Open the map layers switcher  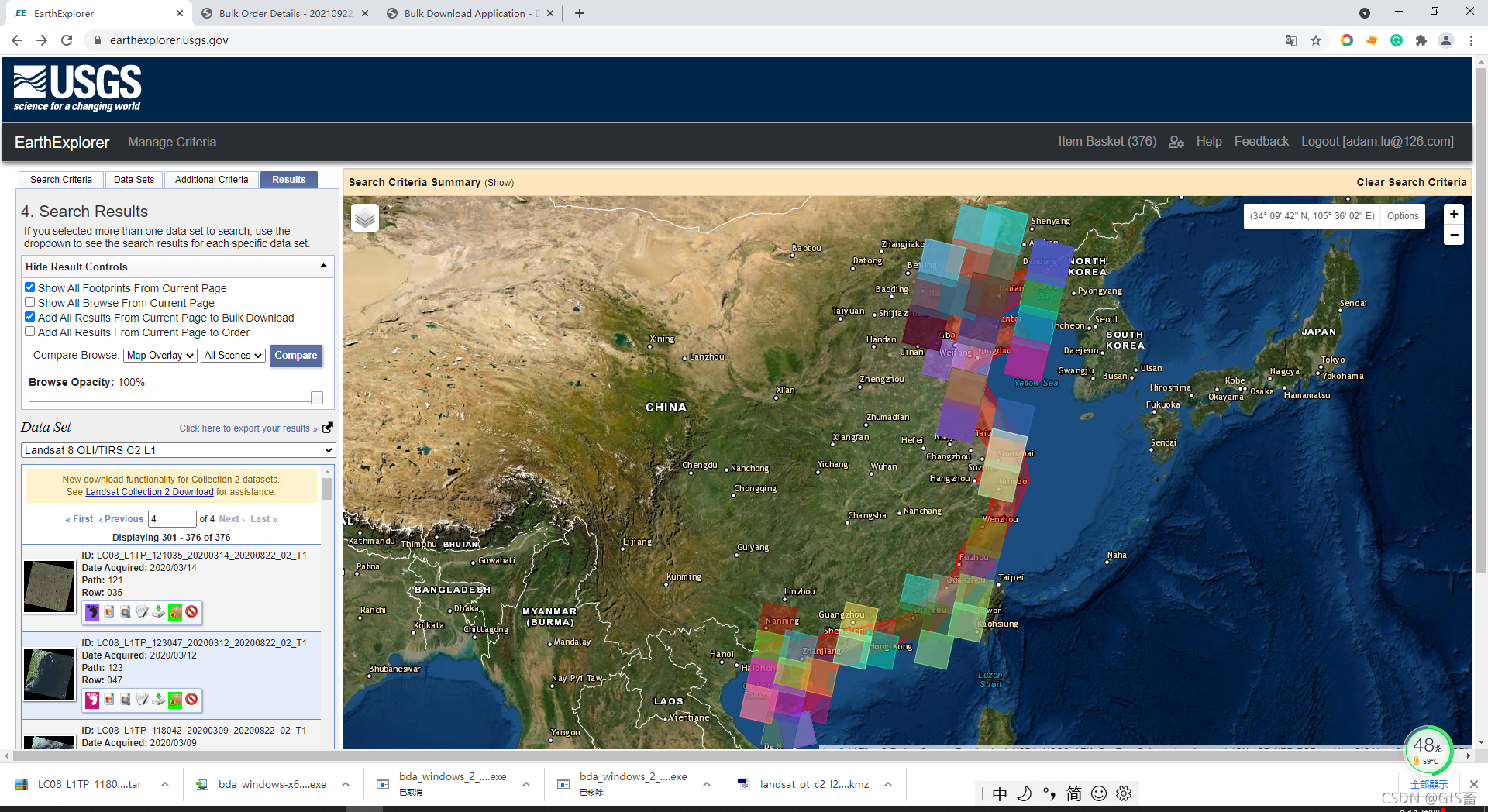click(x=365, y=218)
